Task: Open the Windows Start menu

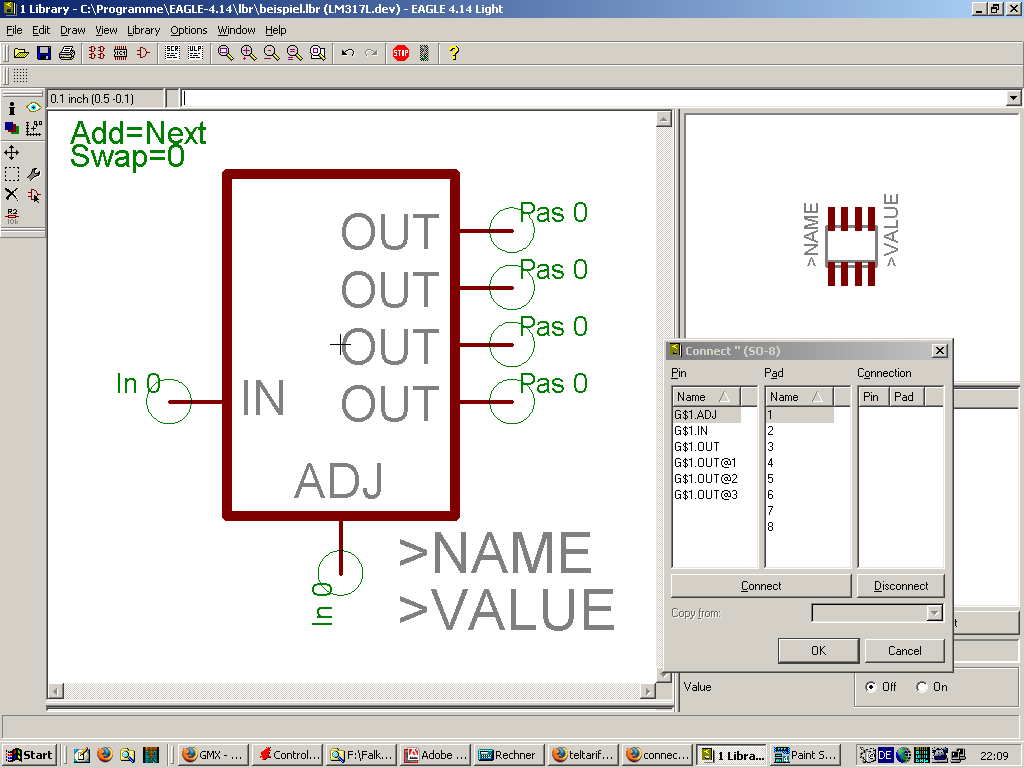Action: 29,755
